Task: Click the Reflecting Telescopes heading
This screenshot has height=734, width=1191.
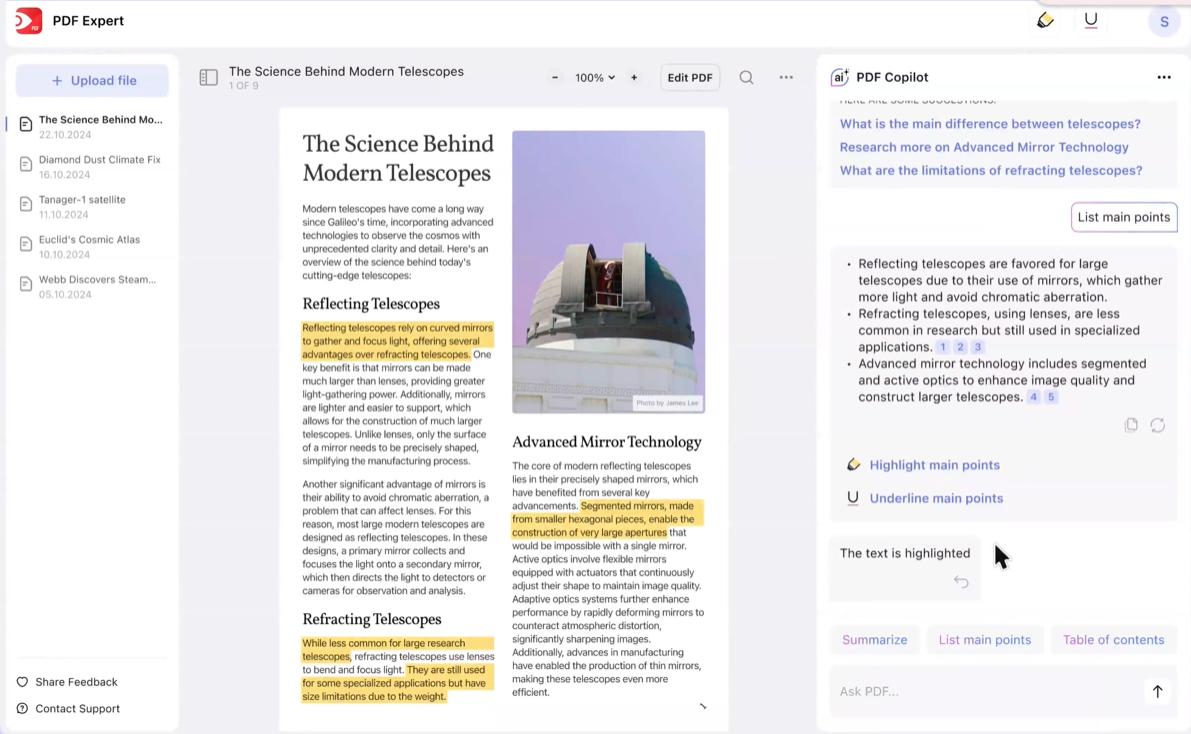Action: tap(371, 304)
